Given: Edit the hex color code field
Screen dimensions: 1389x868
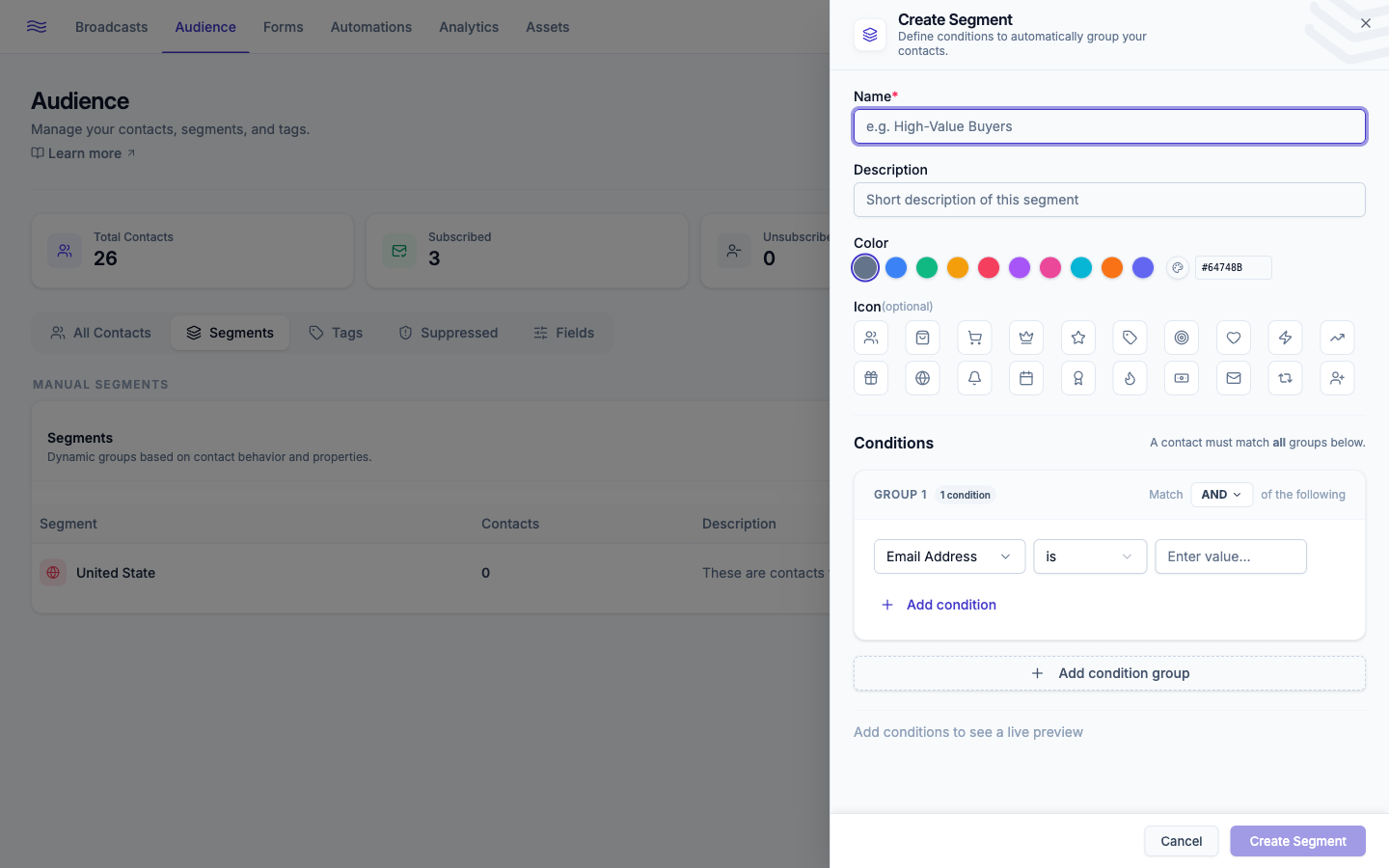Looking at the screenshot, I should point(1233,268).
